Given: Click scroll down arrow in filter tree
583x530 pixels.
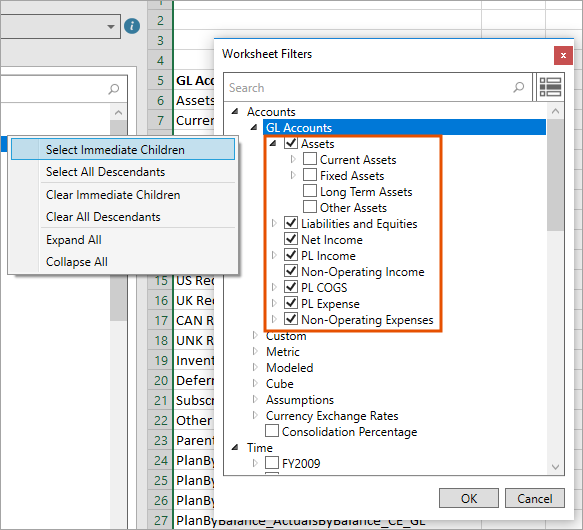Looking at the screenshot, I should tap(555, 467).
